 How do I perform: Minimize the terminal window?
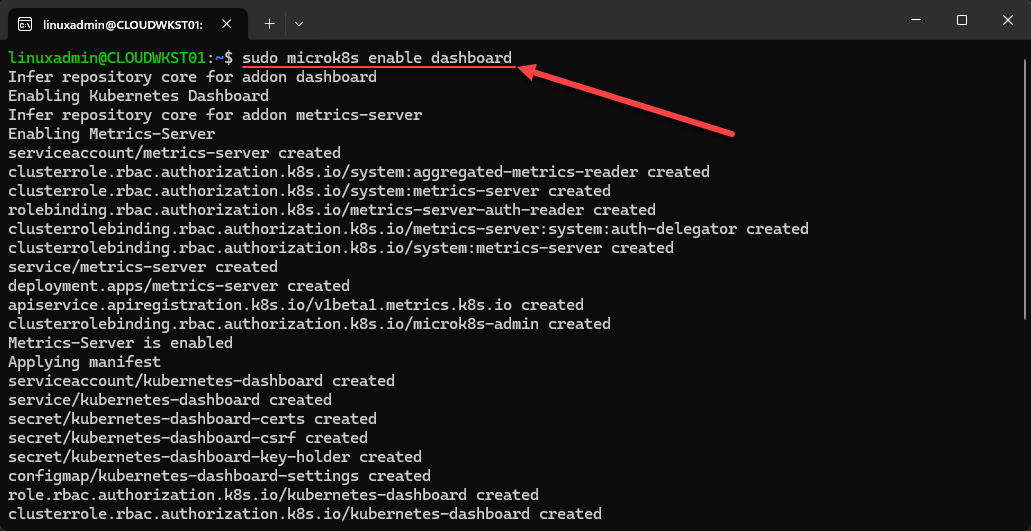915,20
